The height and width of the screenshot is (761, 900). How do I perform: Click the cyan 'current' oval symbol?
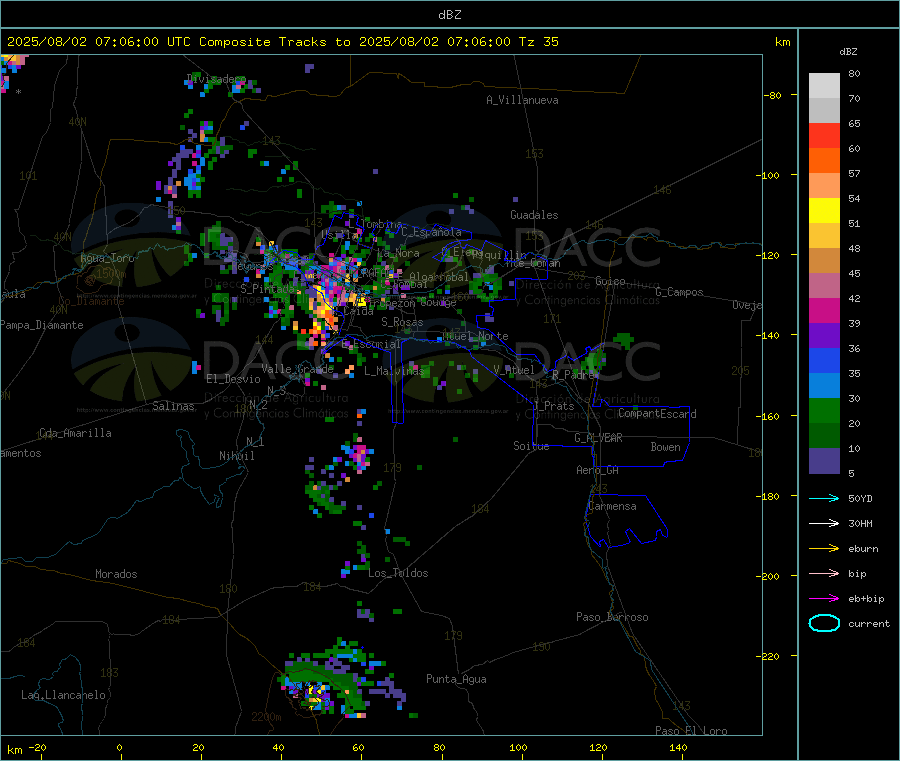(x=824, y=623)
